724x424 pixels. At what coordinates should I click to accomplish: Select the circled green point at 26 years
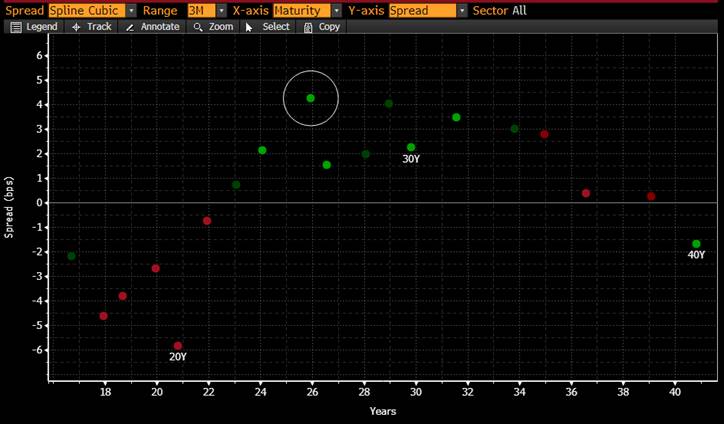point(310,98)
